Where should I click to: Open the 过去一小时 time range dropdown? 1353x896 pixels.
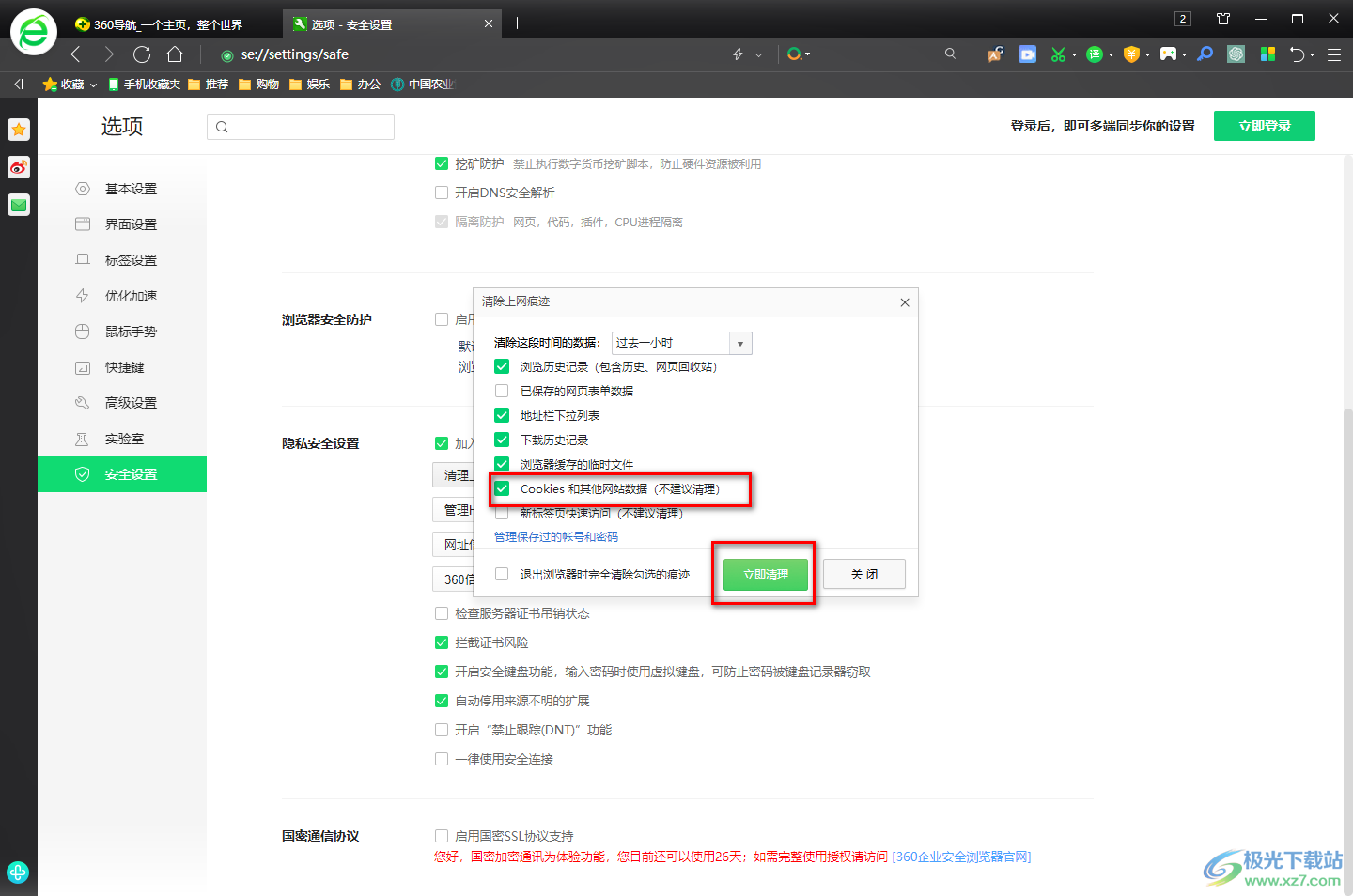tap(681, 343)
